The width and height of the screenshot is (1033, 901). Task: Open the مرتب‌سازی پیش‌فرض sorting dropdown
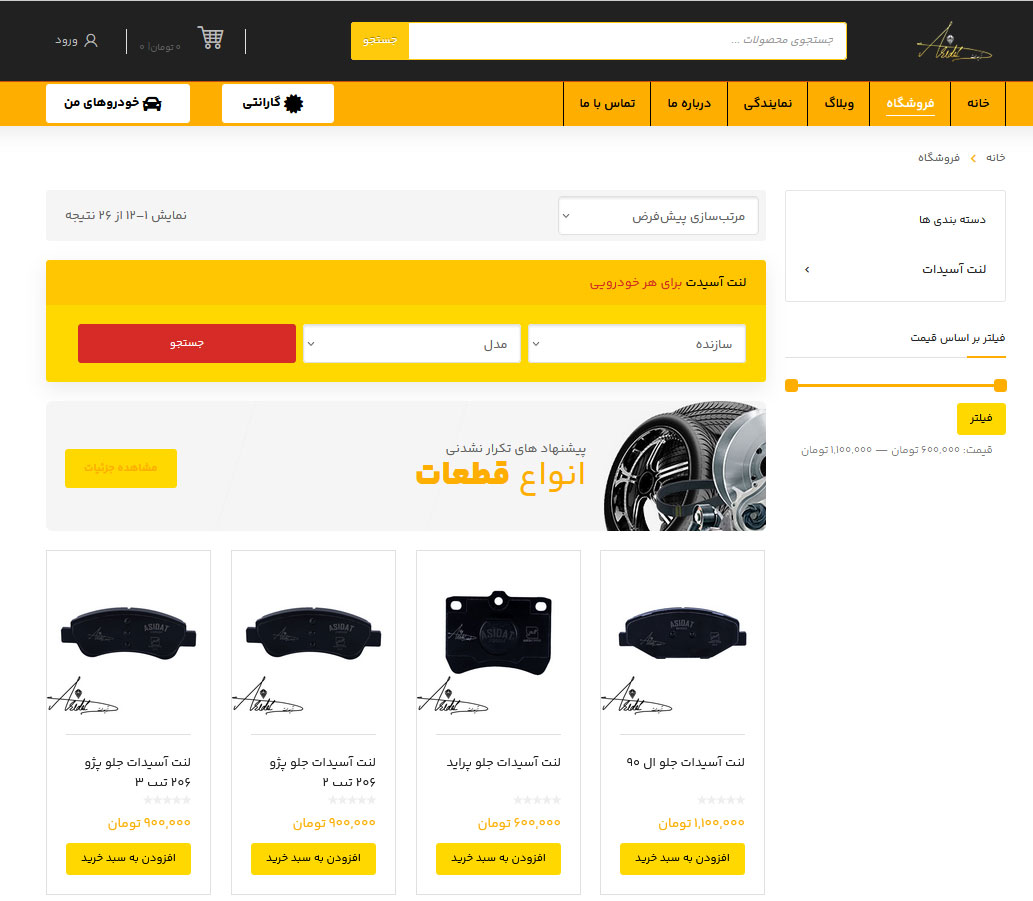(x=658, y=216)
